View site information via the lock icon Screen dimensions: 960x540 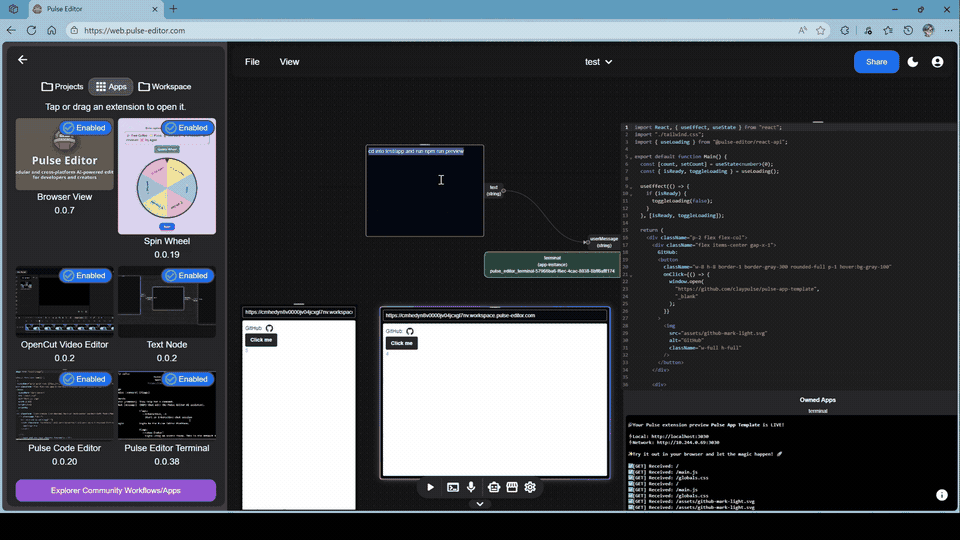74,30
